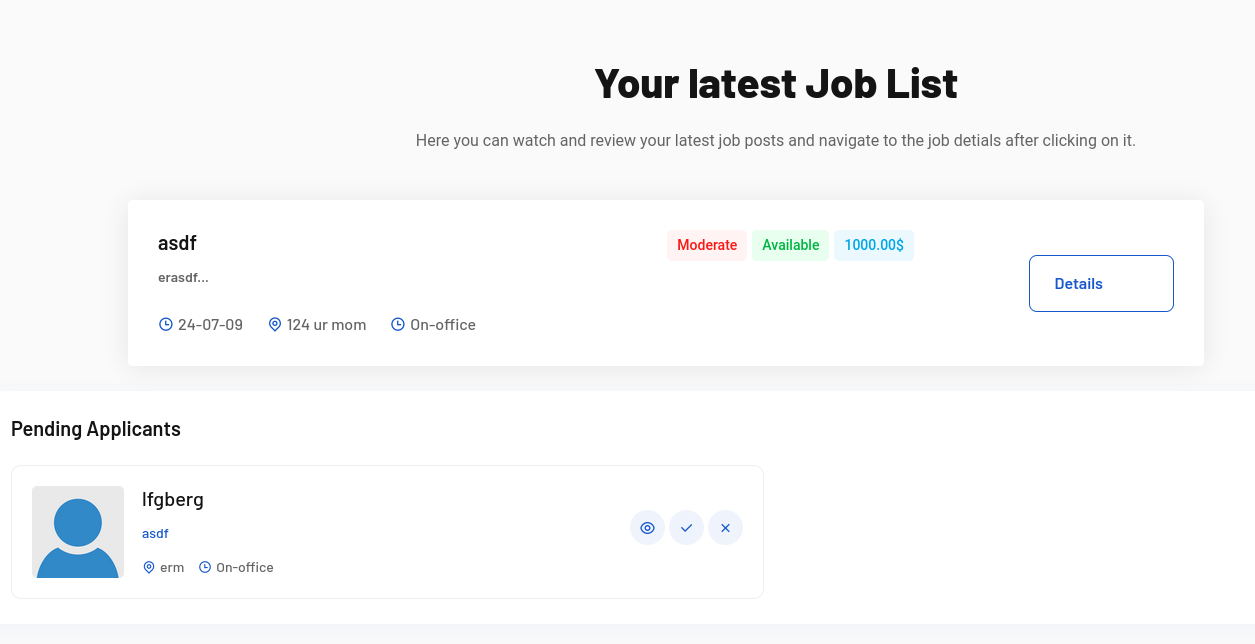Select the Available status badge

(790, 245)
